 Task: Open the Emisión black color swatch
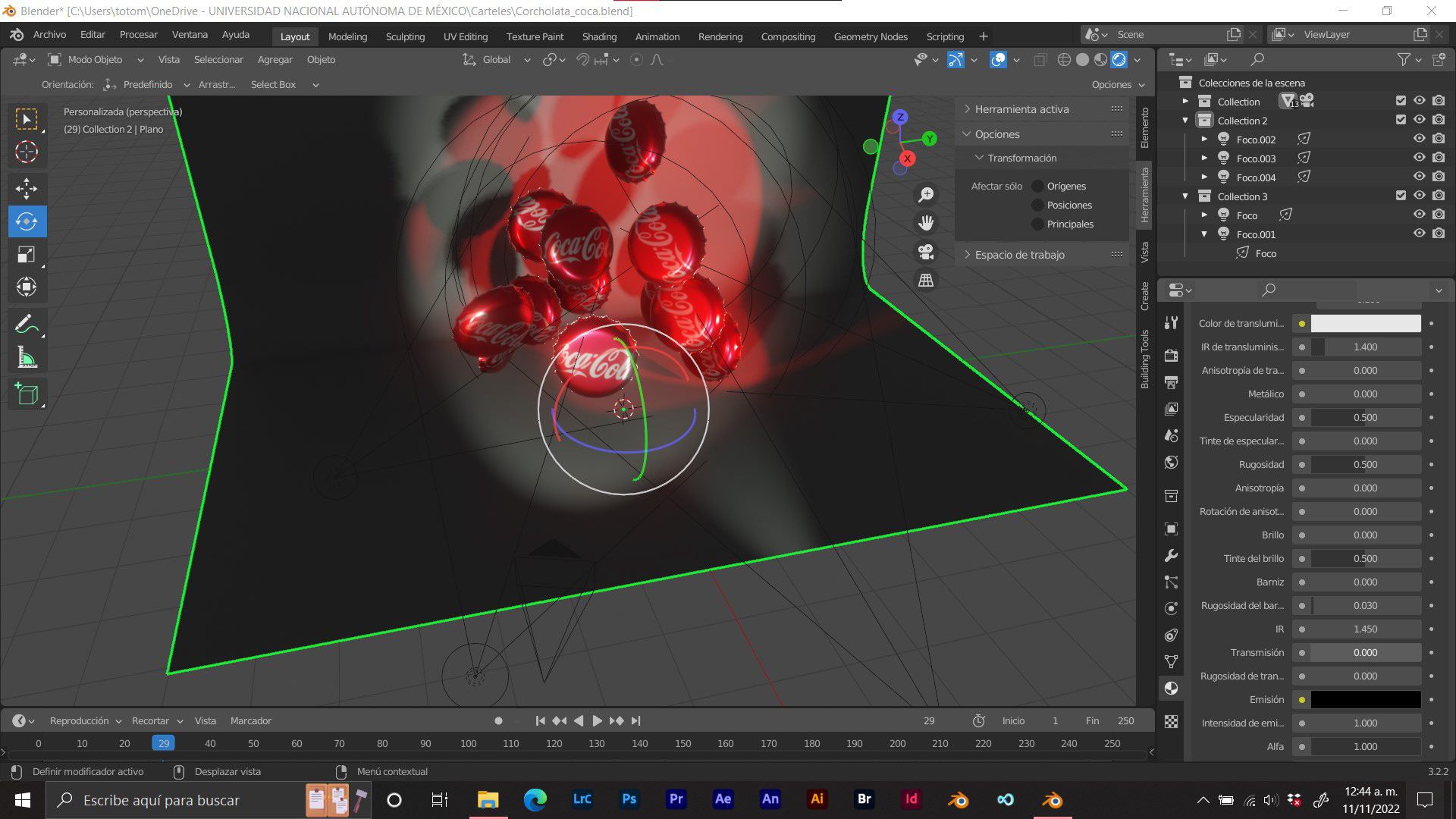[x=1365, y=699]
